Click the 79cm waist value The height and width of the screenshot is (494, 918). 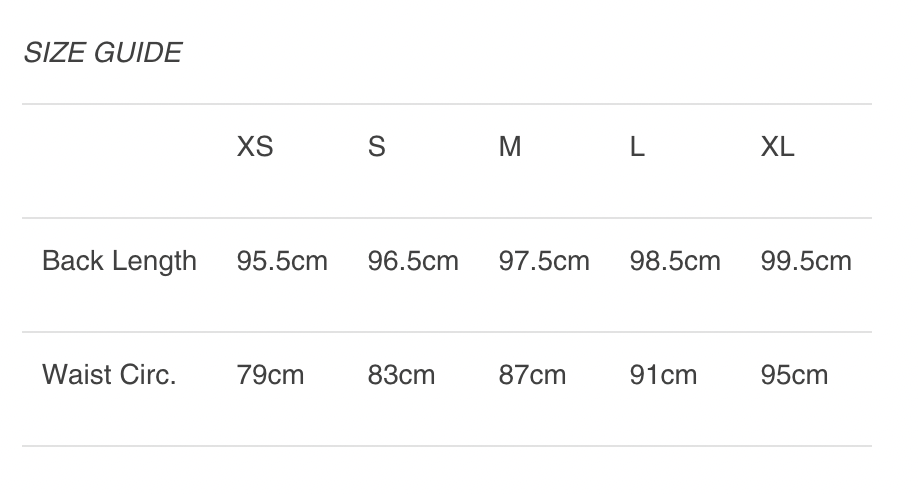point(270,375)
